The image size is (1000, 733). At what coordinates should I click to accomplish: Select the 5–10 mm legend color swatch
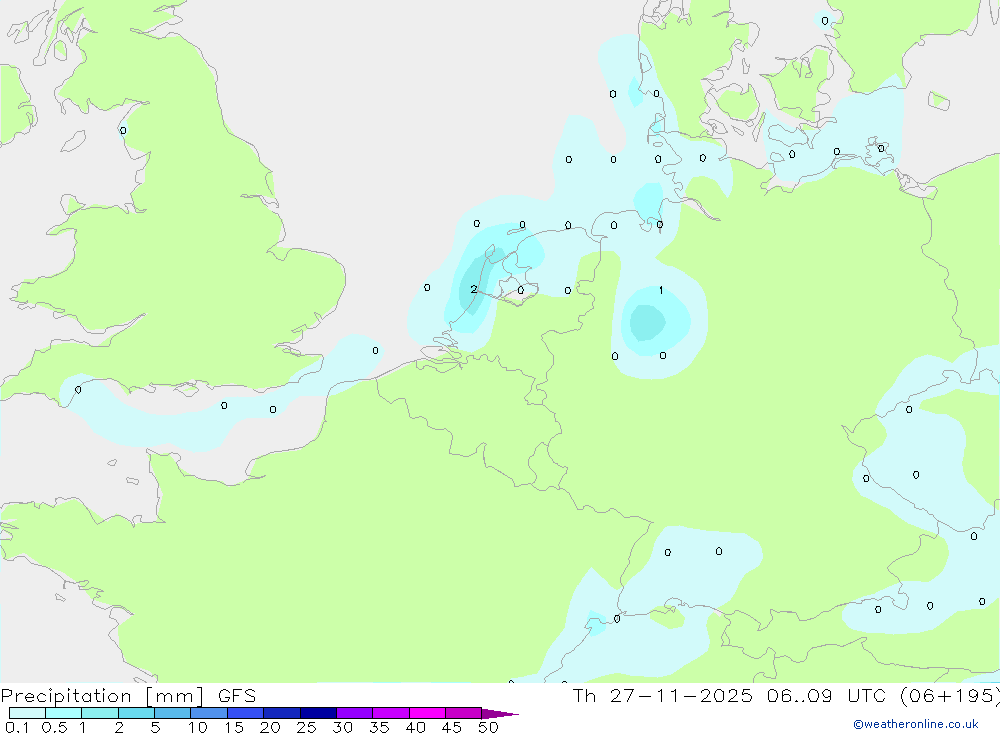[x=173, y=713]
